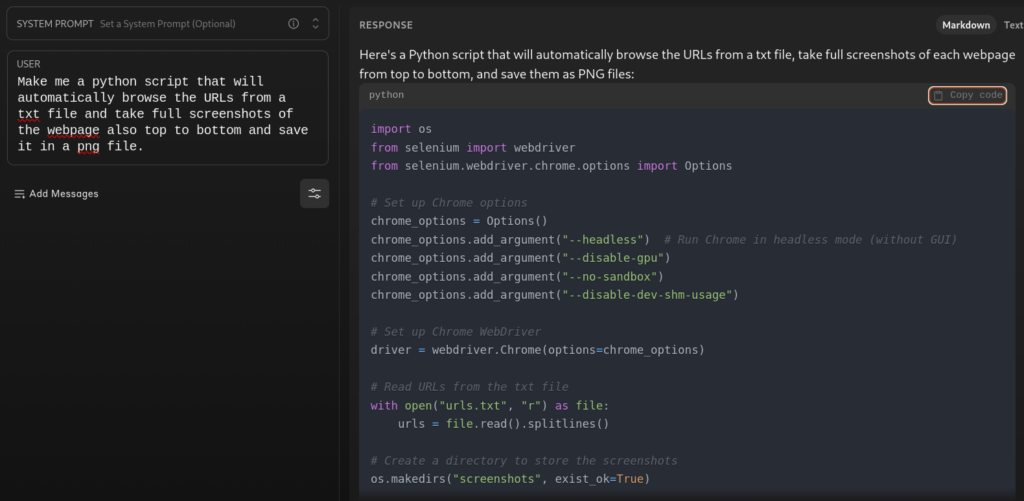Click the "--disable-dev-shm-usage" argument line
The width and height of the screenshot is (1024, 501).
click(x=554, y=295)
